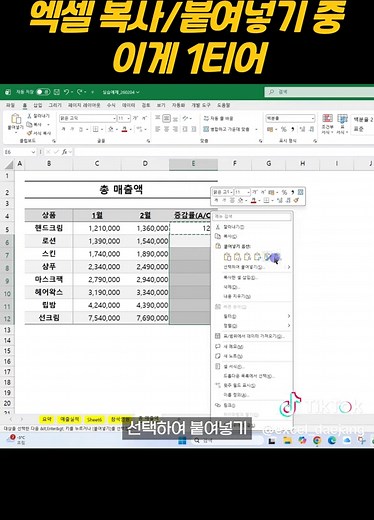The width and height of the screenshot is (374, 520).
Task: Click the ribbon comma style icon
Action: pos(292,129)
